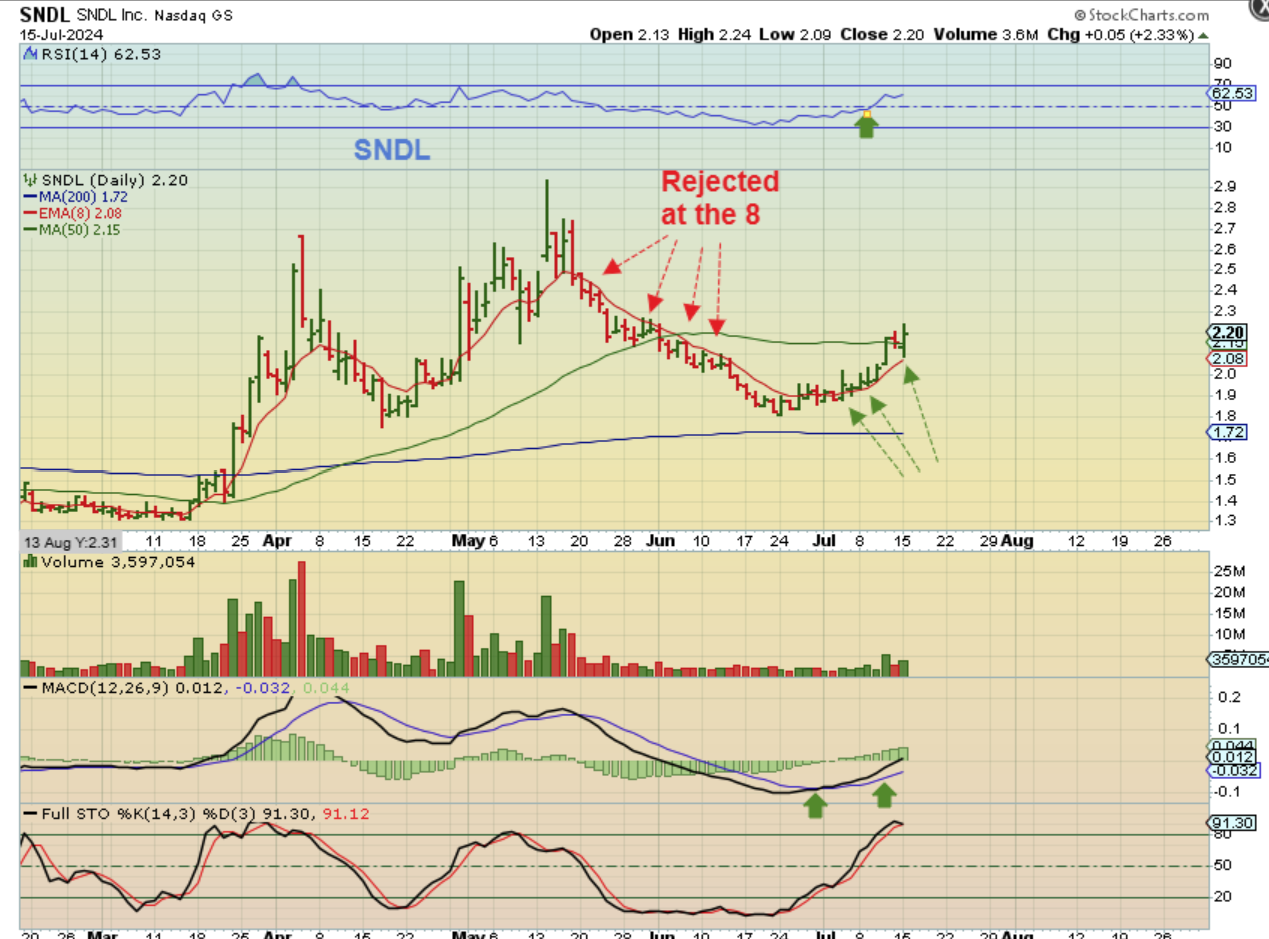The height and width of the screenshot is (939, 1269).
Task: Click the bold SNDL ticker symbol in the header
Action: (45, 16)
